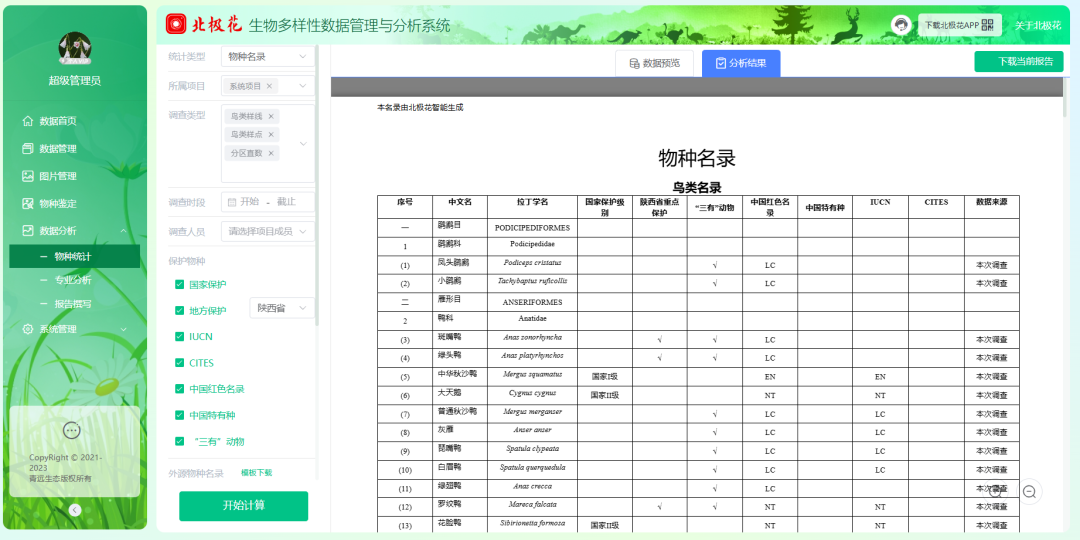
Task: Click the clipboard icon on 分析结果 tab
Action: tap(721, 63)
